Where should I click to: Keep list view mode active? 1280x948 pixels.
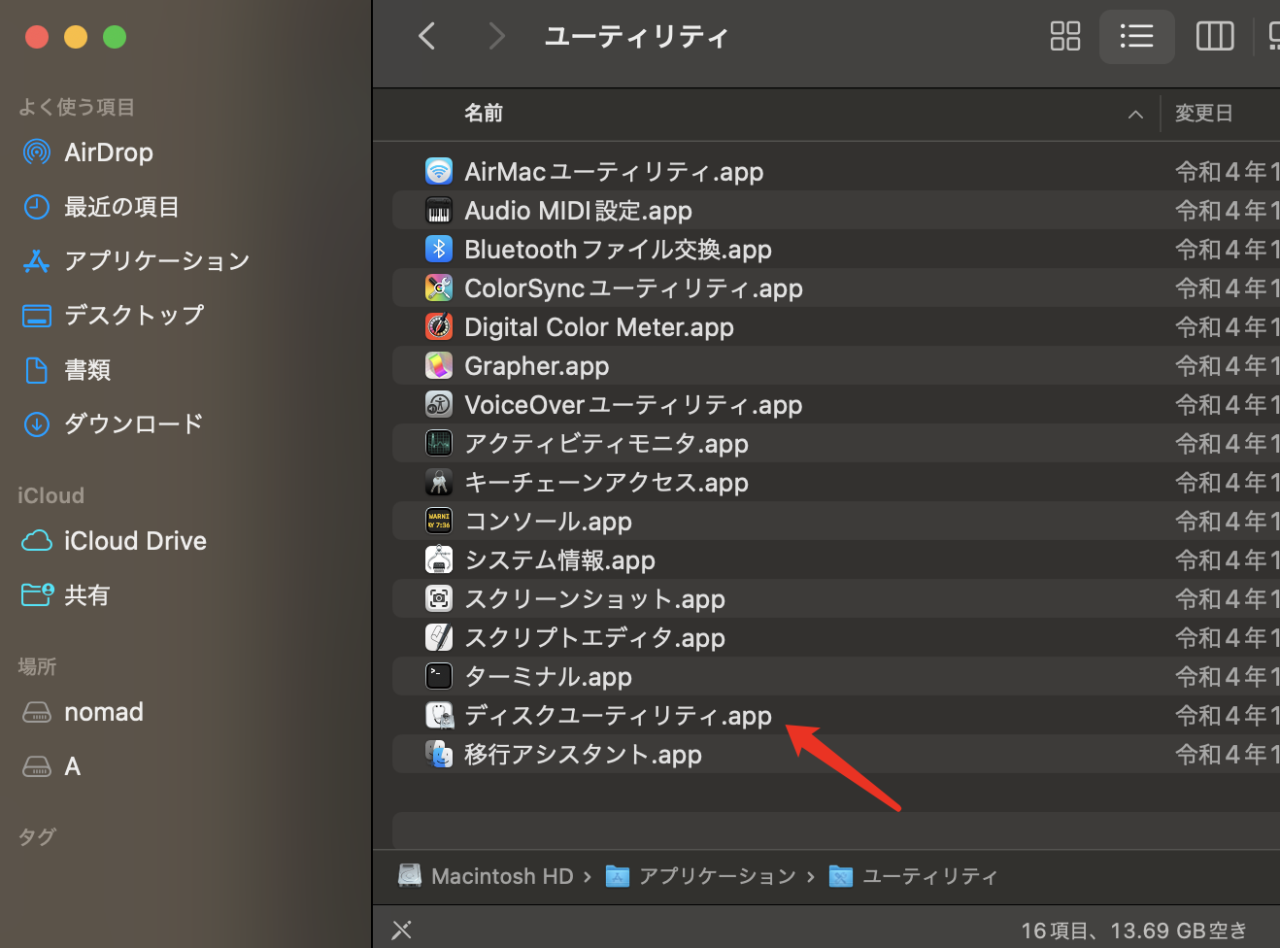1137,36
